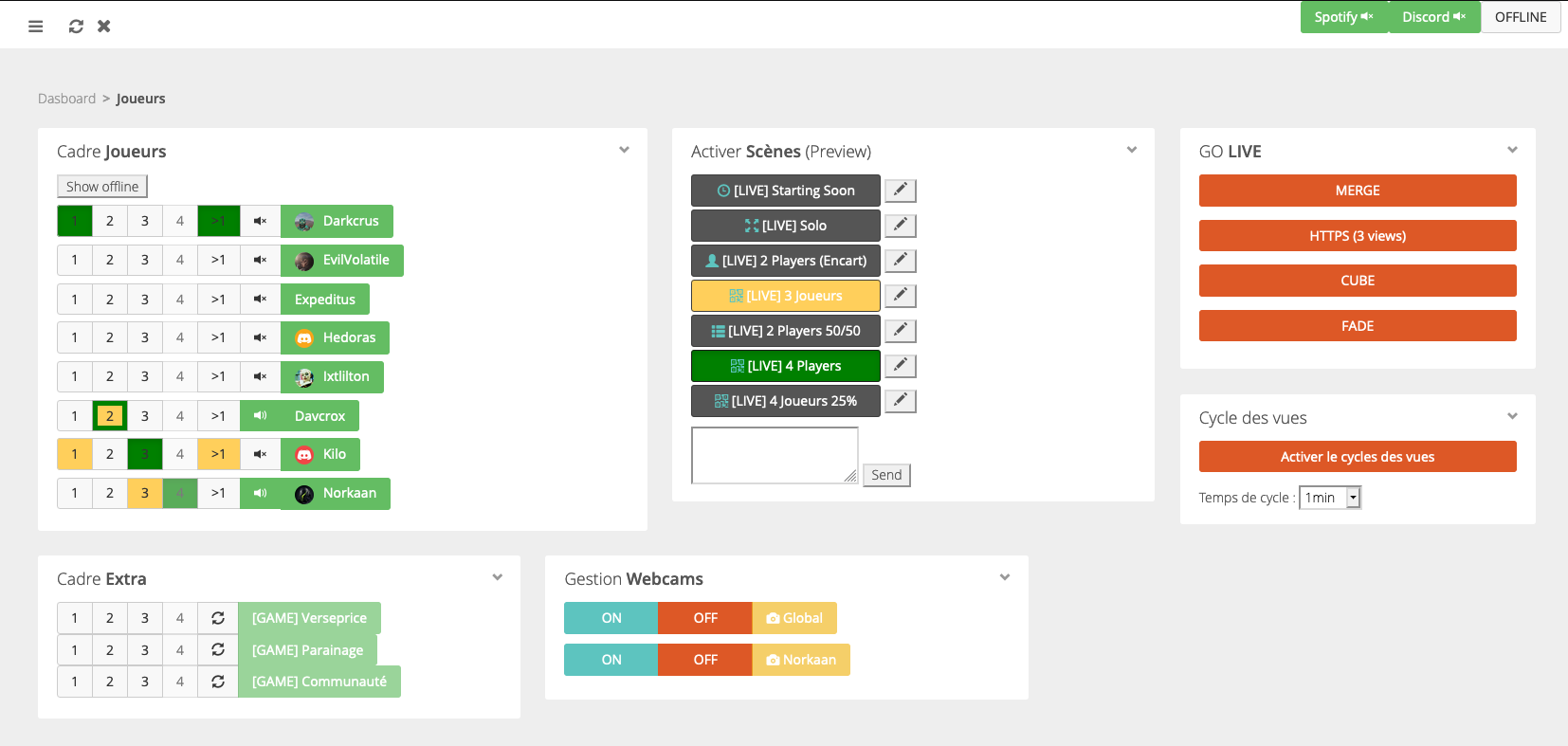The width and height of the screenshot is (1568, 746).
Task: Open the Temps de cycle dropdown
Action: [1329, 498]
